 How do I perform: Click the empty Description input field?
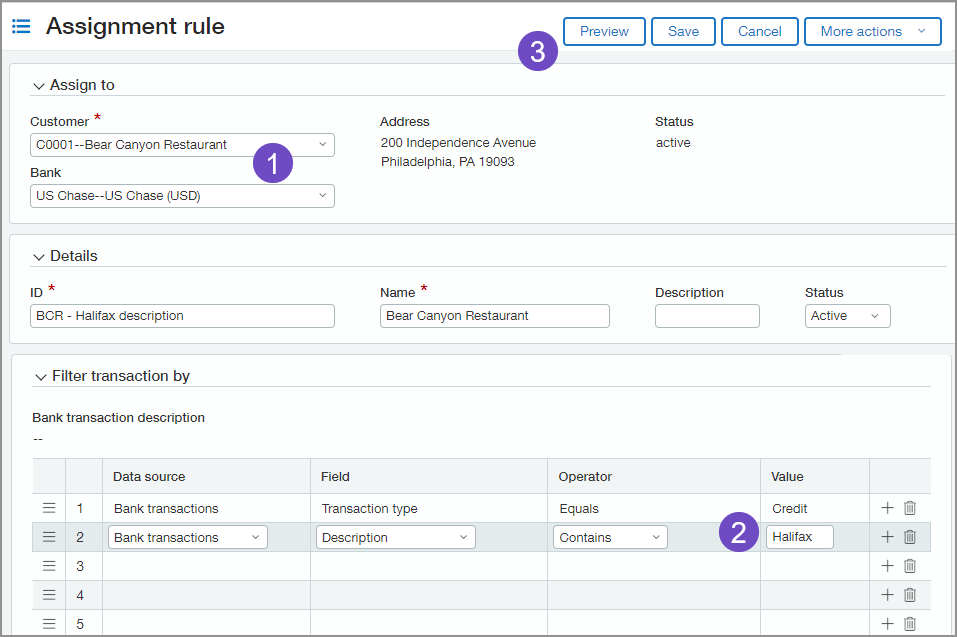click(707, 315)
